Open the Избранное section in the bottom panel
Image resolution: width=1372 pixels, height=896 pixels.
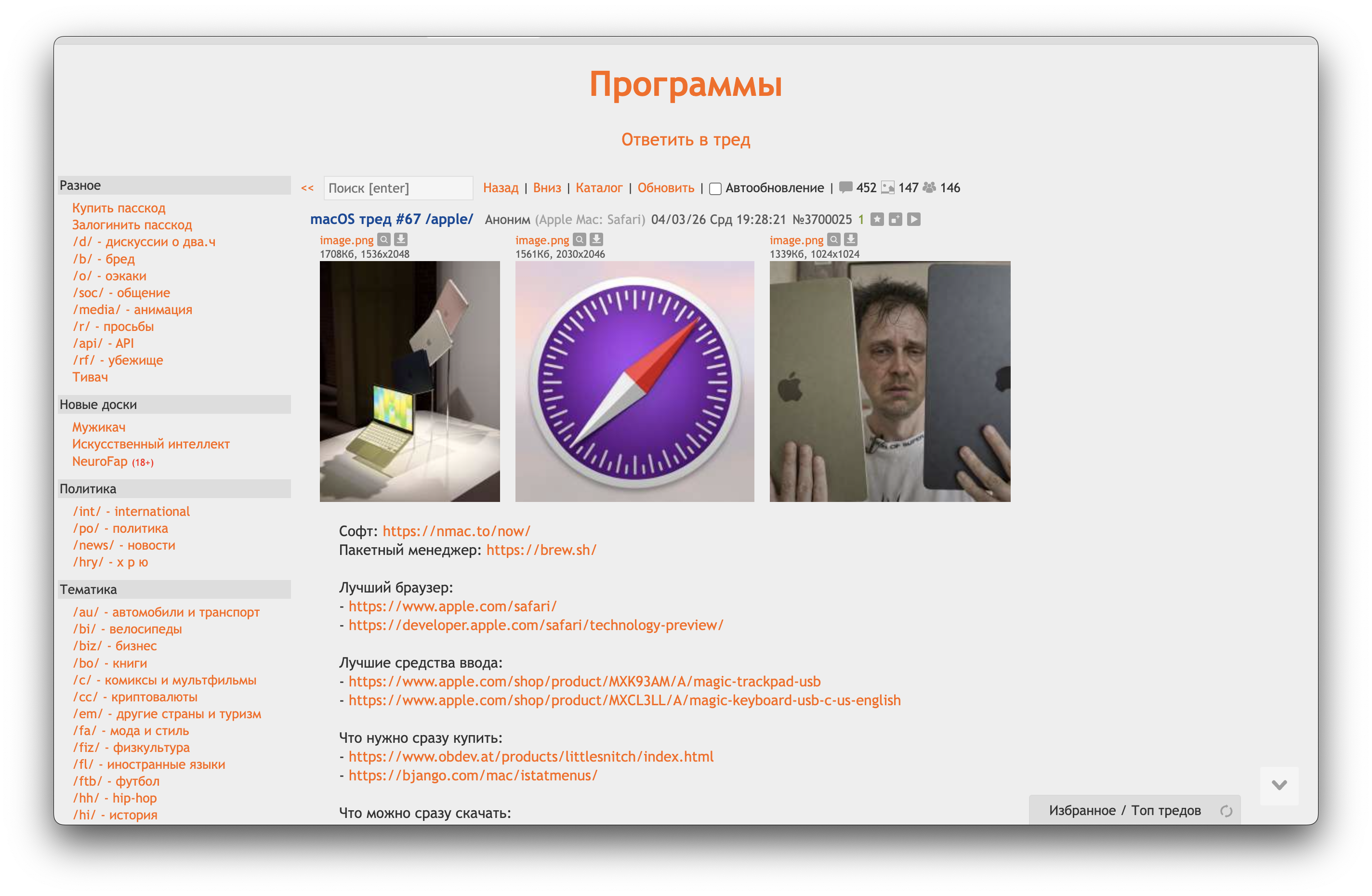(x=1082, y=810)
